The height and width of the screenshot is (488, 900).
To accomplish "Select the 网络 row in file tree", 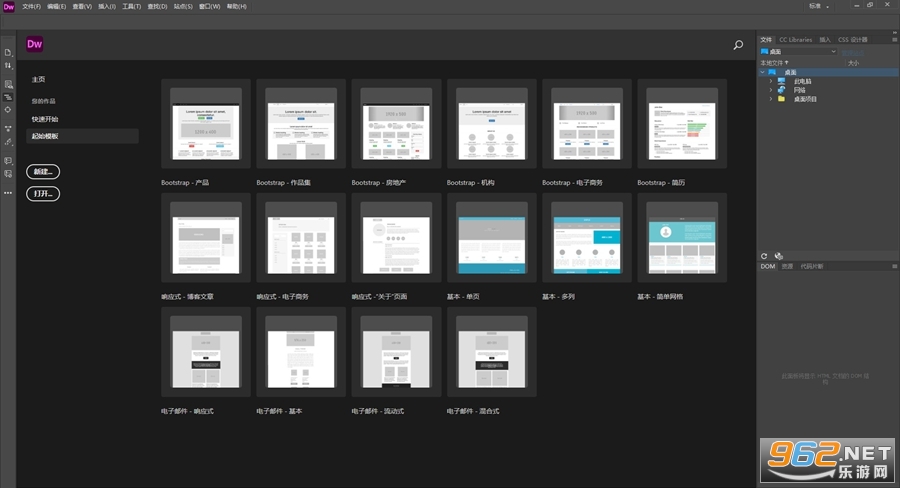I will [x=800, y=90].
